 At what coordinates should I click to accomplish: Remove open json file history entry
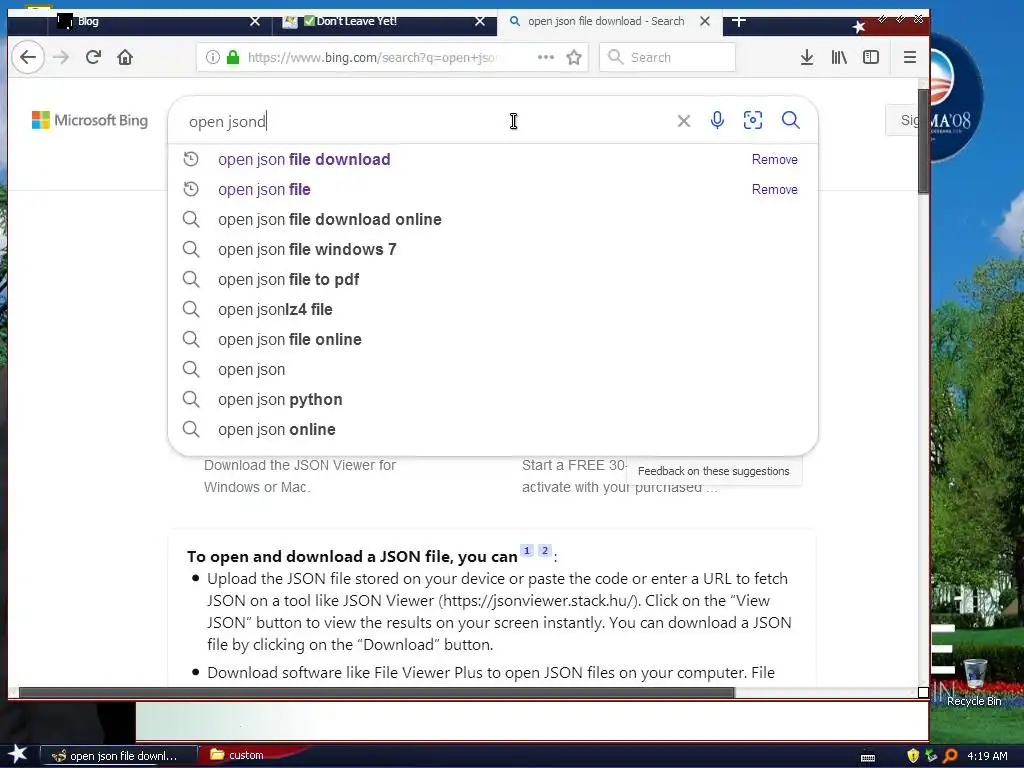pyautogui.click(x=775, y=189)
